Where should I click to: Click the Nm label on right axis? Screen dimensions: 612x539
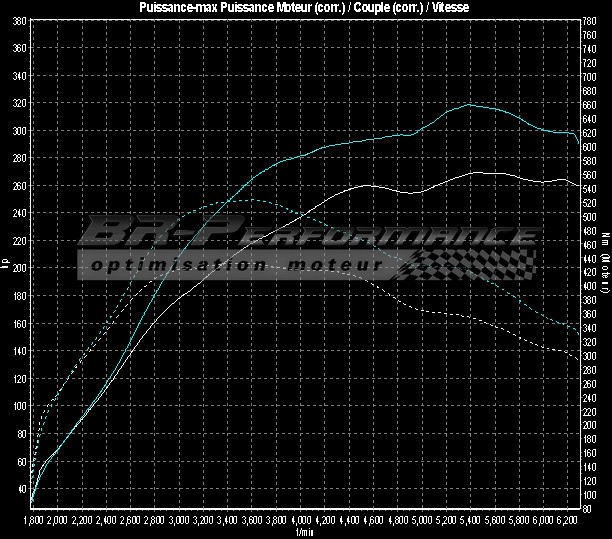coord(605,264)
